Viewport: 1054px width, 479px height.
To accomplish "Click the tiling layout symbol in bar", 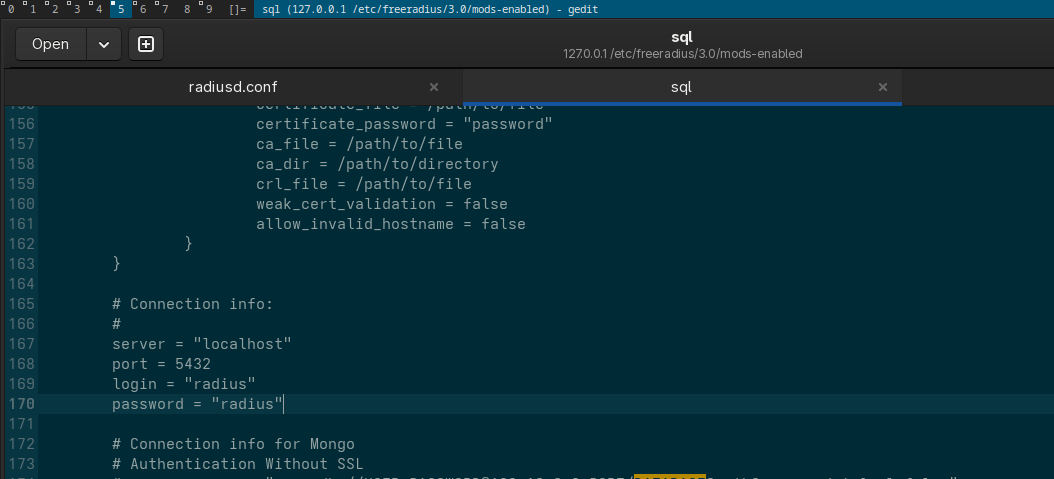I will 237,9.
